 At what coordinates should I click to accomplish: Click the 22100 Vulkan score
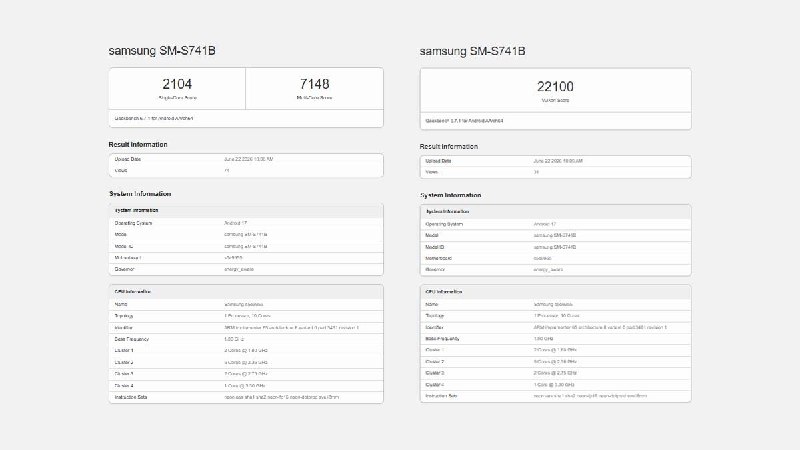click(555, 86)
